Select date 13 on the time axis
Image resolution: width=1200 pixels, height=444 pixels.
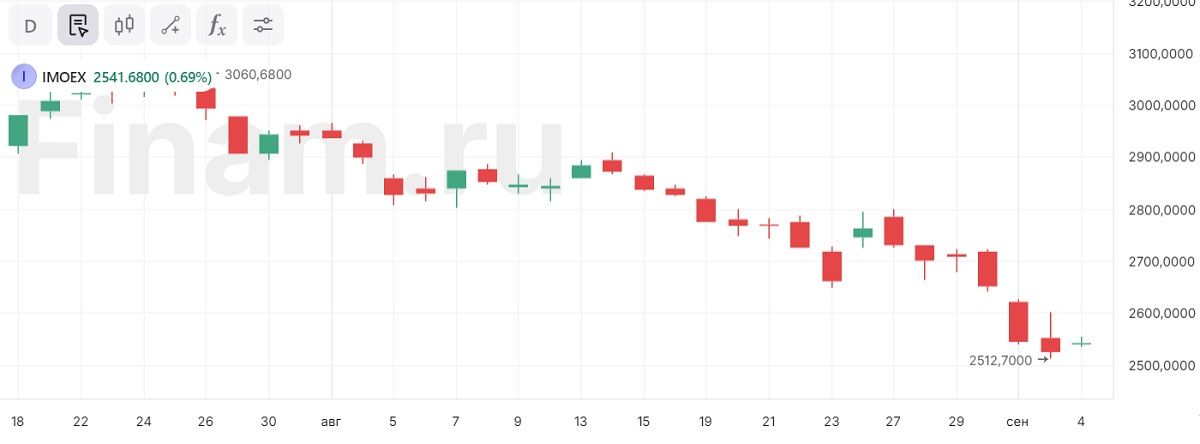(x=580, y=421)
